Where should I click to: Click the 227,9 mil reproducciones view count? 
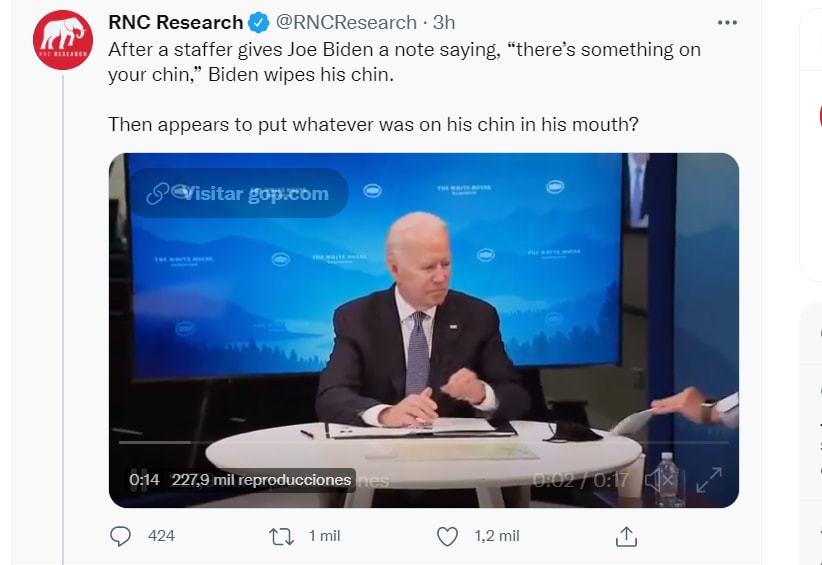pos(262,480)
